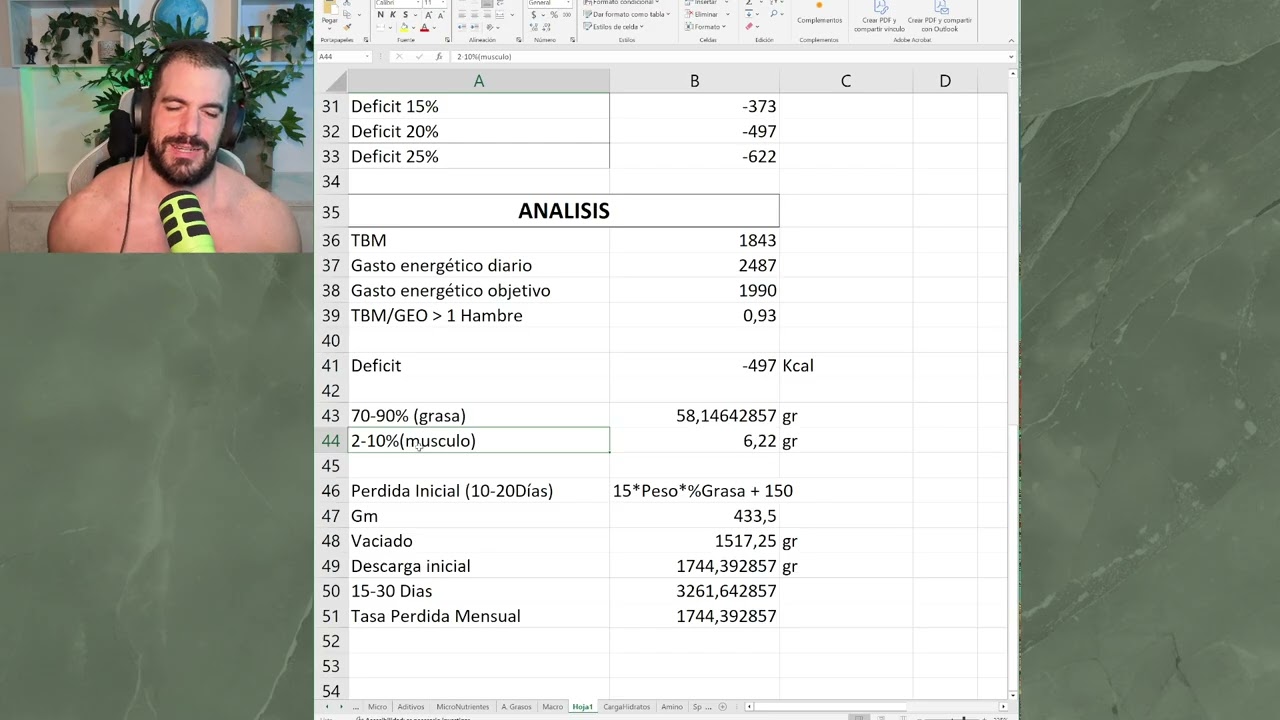Click the new sheet plus icon

click(x=722, y=707)
